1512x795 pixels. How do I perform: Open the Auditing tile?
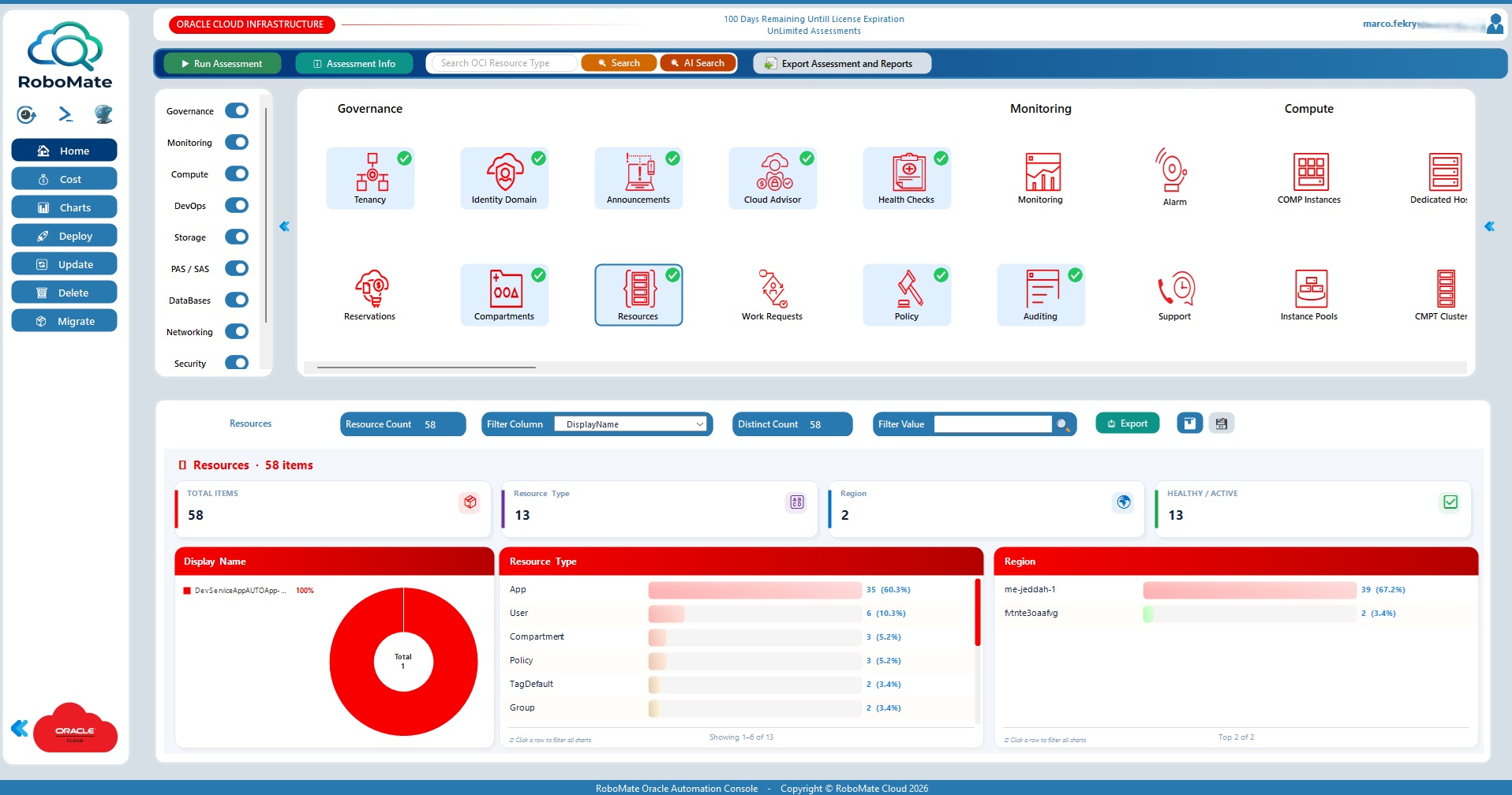coord(1041,295)
